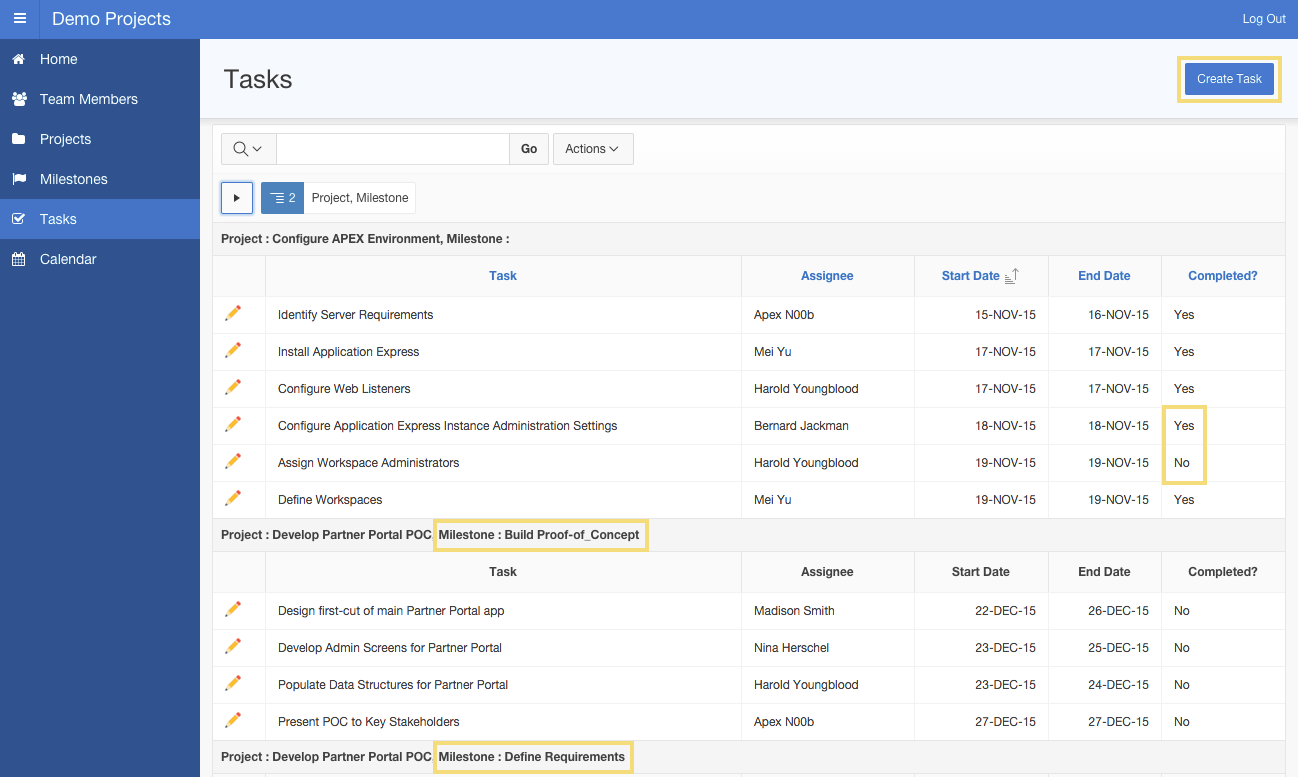Sort by Start Date column header
The height and width of the screenshot is (777, 1298).
coord(970,276)
